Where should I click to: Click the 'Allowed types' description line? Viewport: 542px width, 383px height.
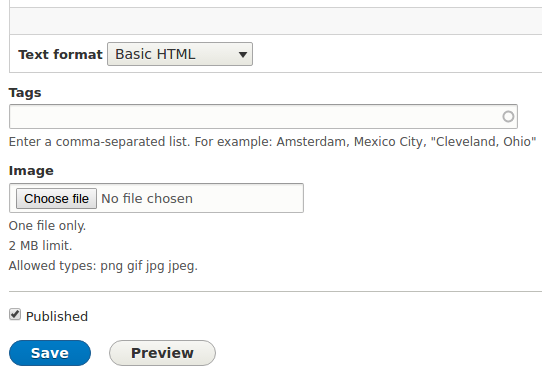tap(103, 266)
